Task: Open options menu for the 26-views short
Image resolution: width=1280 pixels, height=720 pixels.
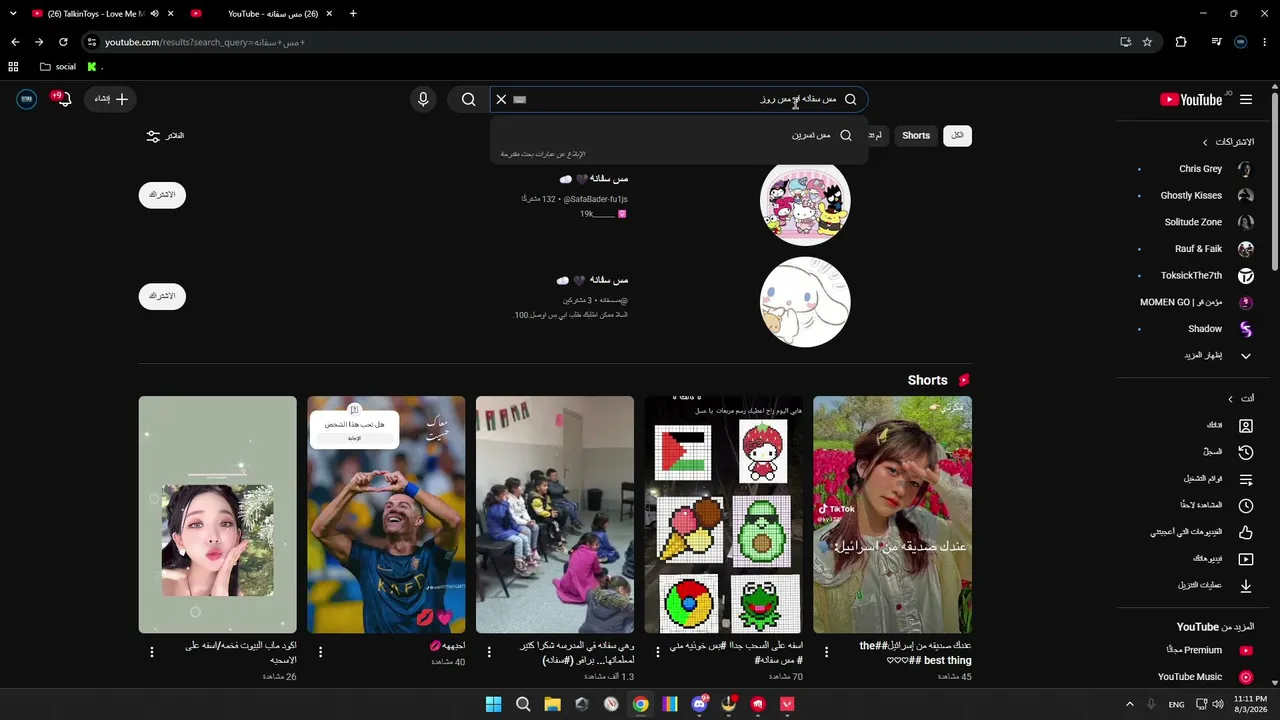Action: pos(152,652)
